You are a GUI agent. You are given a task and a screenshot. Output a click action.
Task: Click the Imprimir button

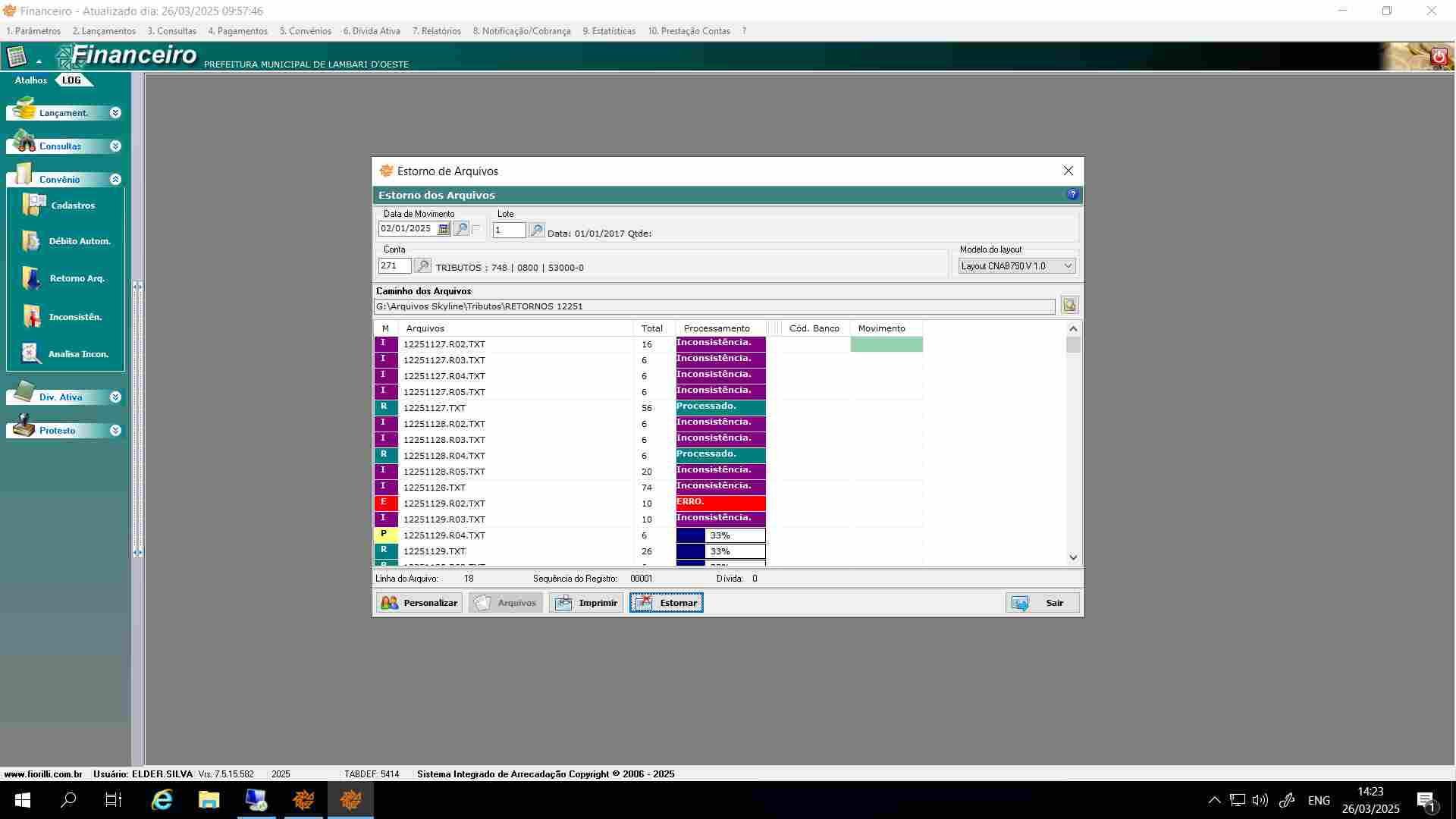(x=585, y=603)
